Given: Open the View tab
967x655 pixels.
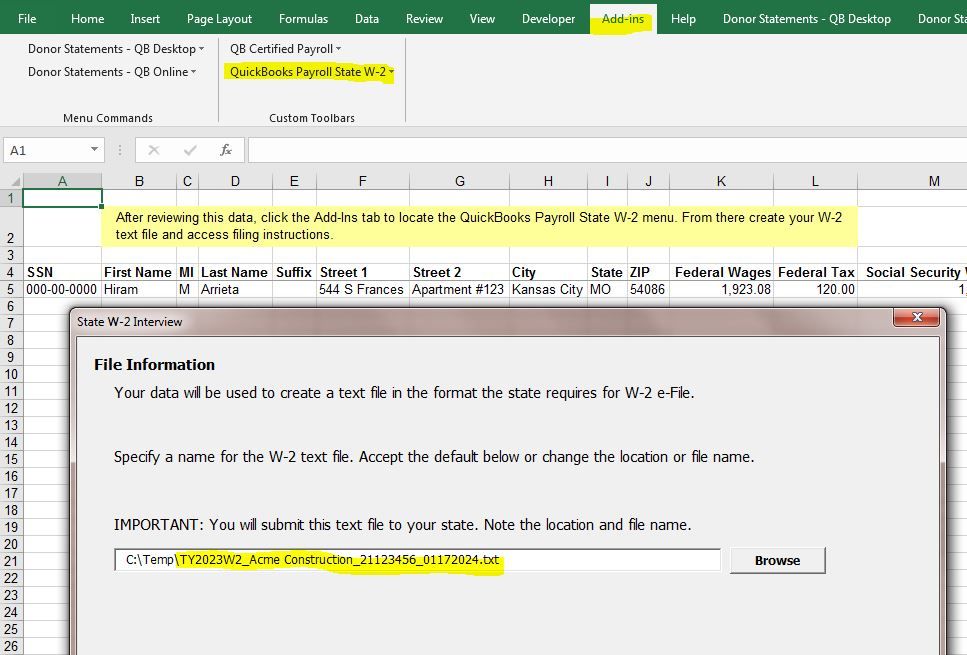Looking at the screenshot, I should coord(482,19).
